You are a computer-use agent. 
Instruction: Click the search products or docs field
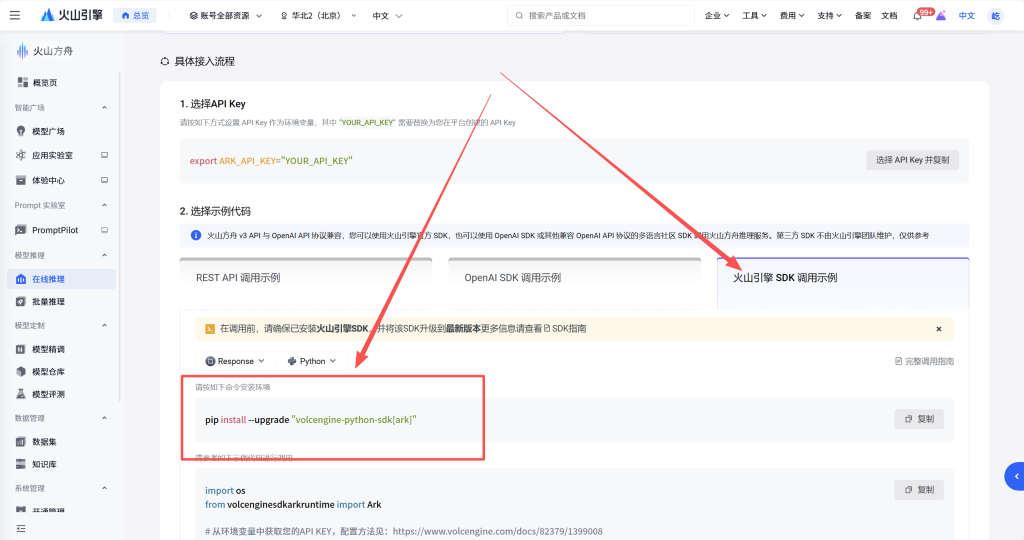pyautogui.click(x=600, y=16)
